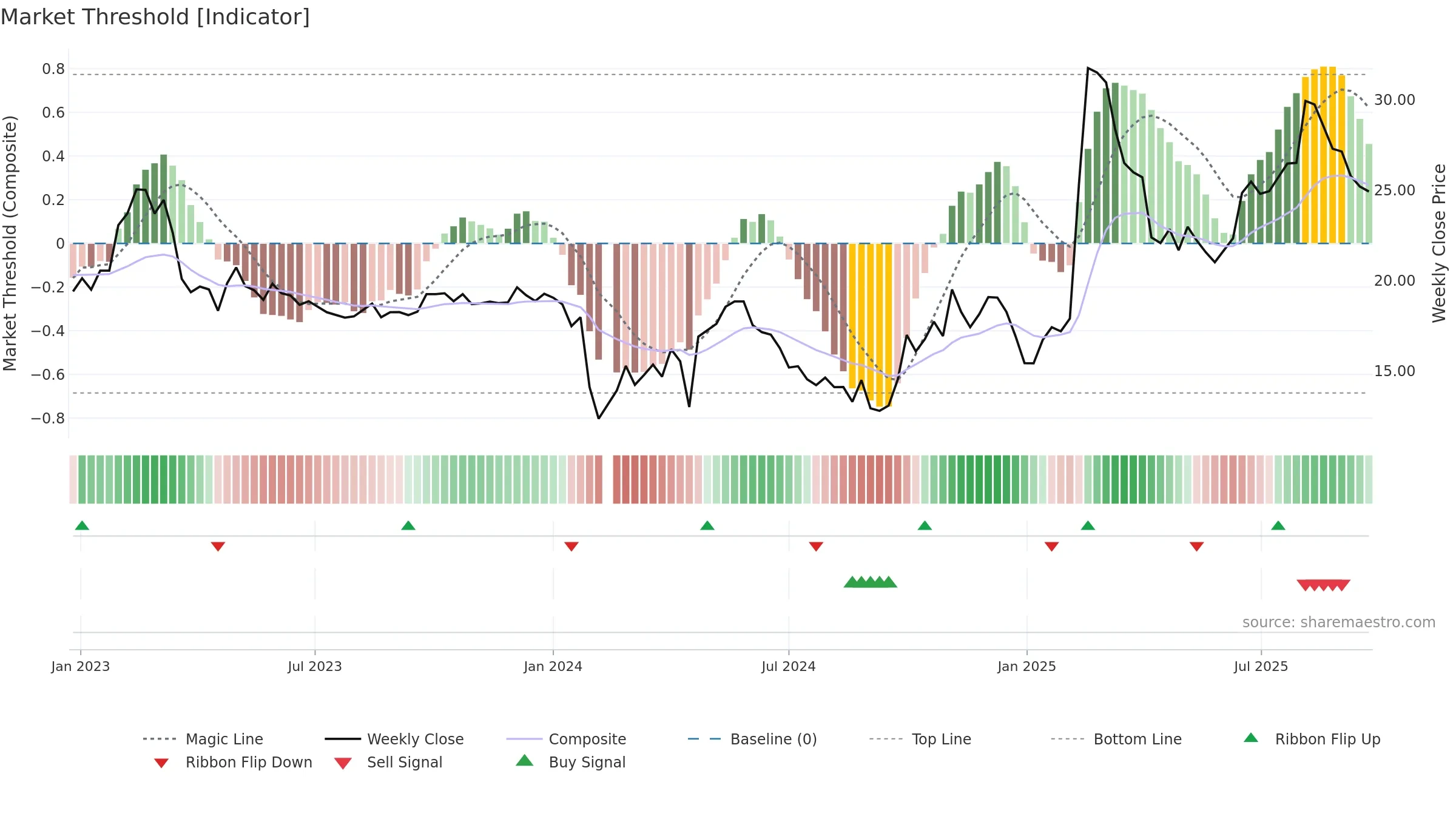The width and height of the screenshot is (1456, 819).
Task: Toggle the Composite legend entry
Action: click(566, 739)
